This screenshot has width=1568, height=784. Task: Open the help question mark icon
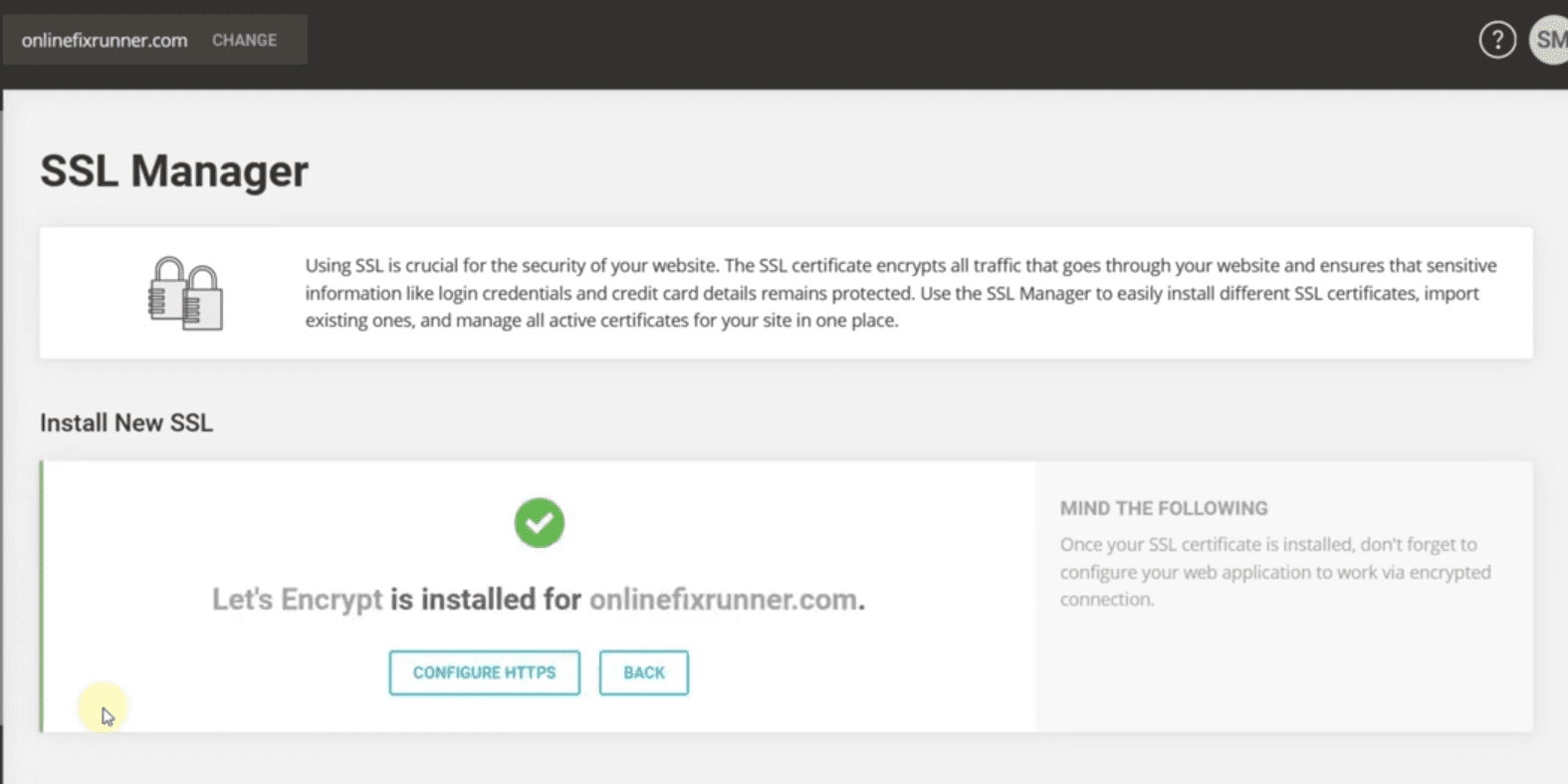point(1496,40)
